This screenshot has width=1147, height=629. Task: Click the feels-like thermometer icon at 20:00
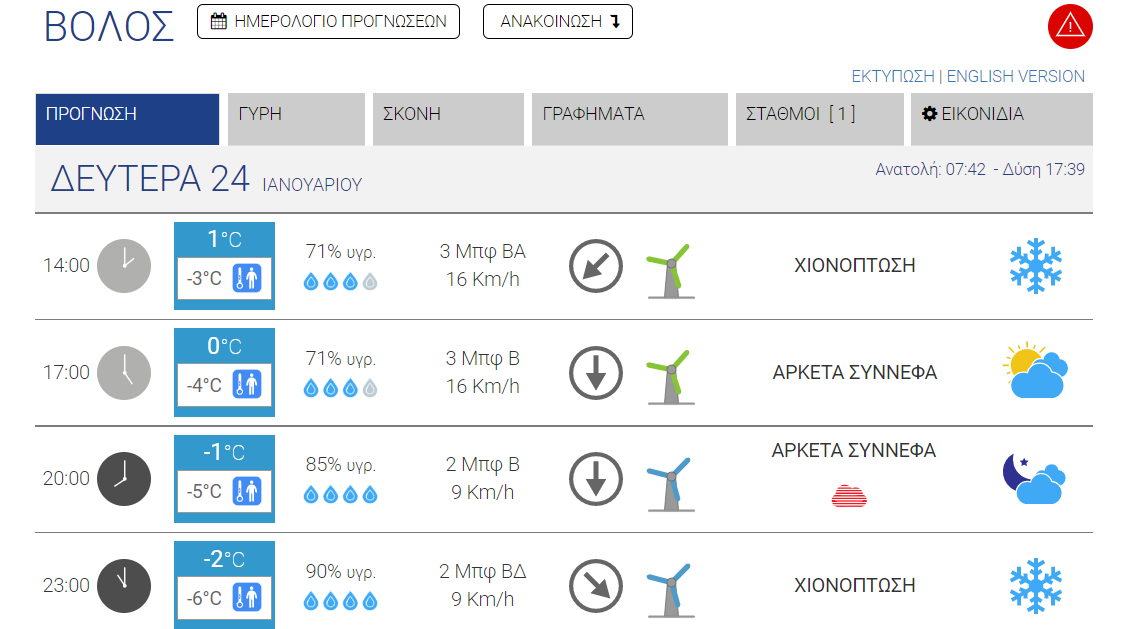coord(247,491)
